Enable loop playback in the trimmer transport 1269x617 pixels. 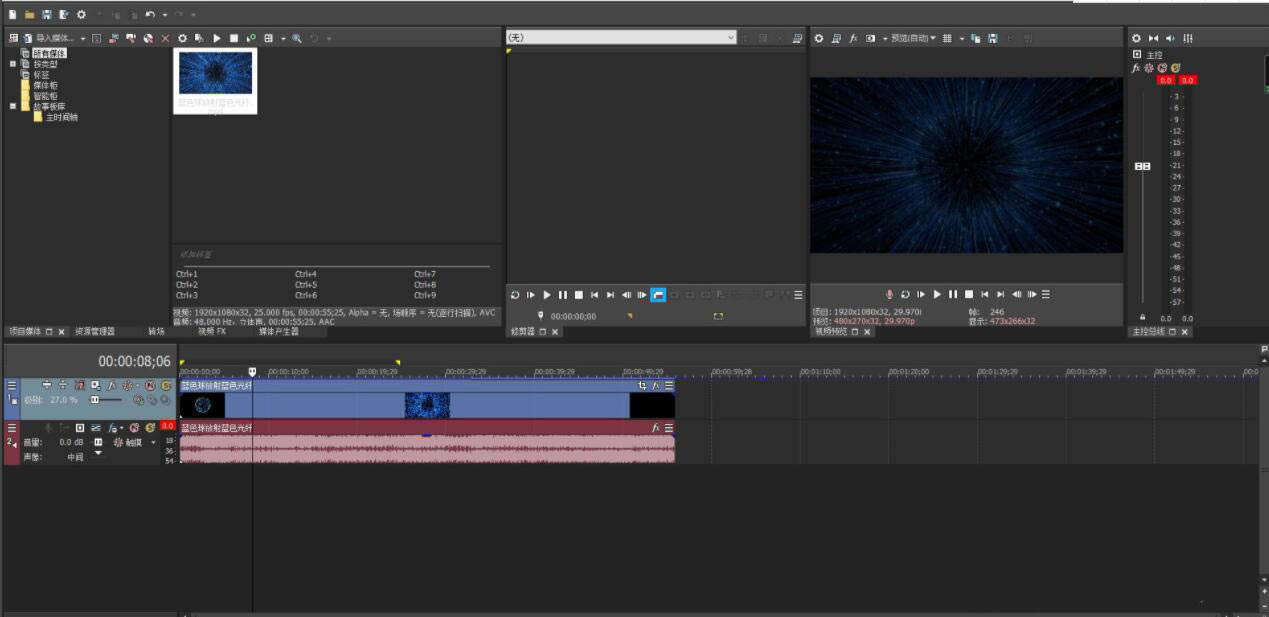[659, 295]
